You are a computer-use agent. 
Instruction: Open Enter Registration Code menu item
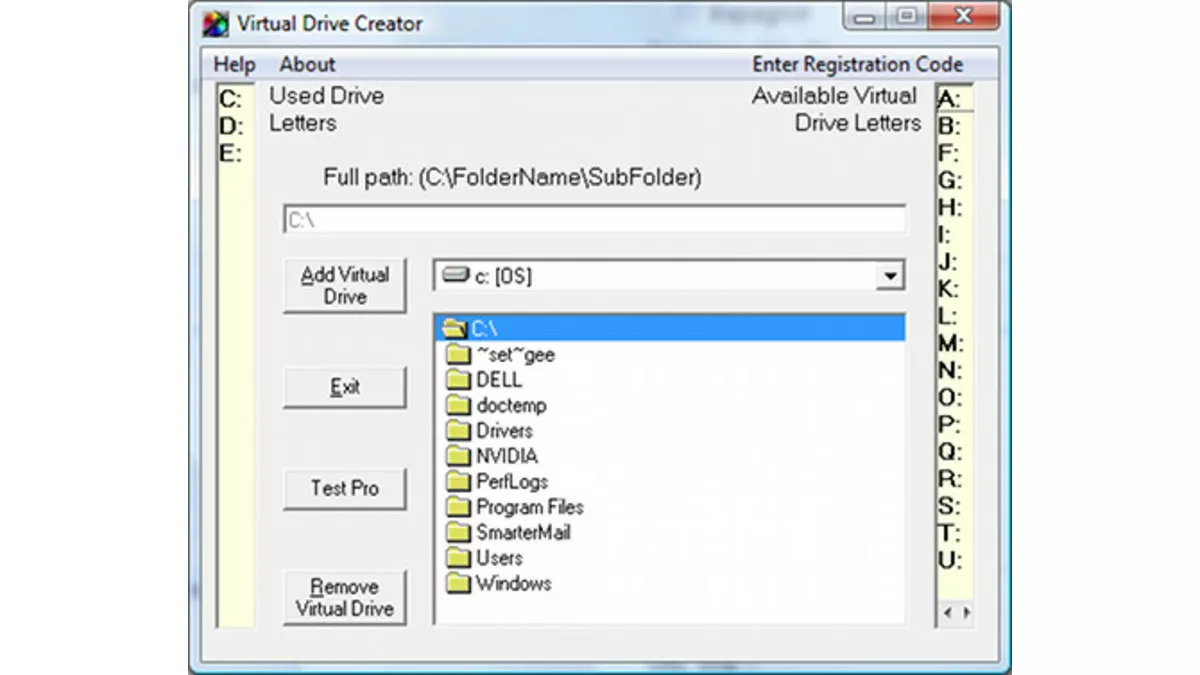point(858,64)
